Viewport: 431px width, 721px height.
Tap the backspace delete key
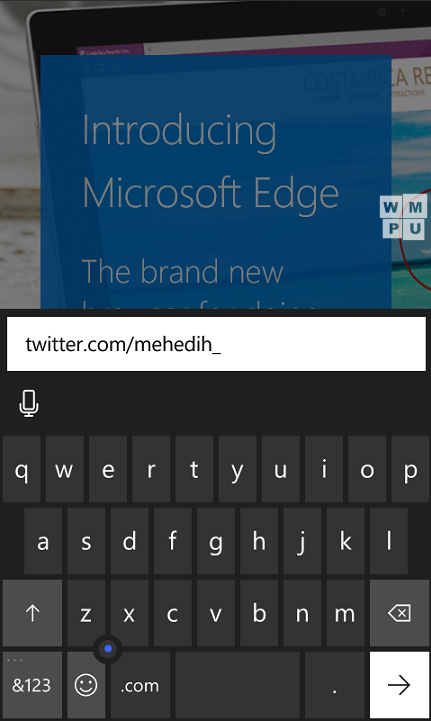(x=399, y=612)
